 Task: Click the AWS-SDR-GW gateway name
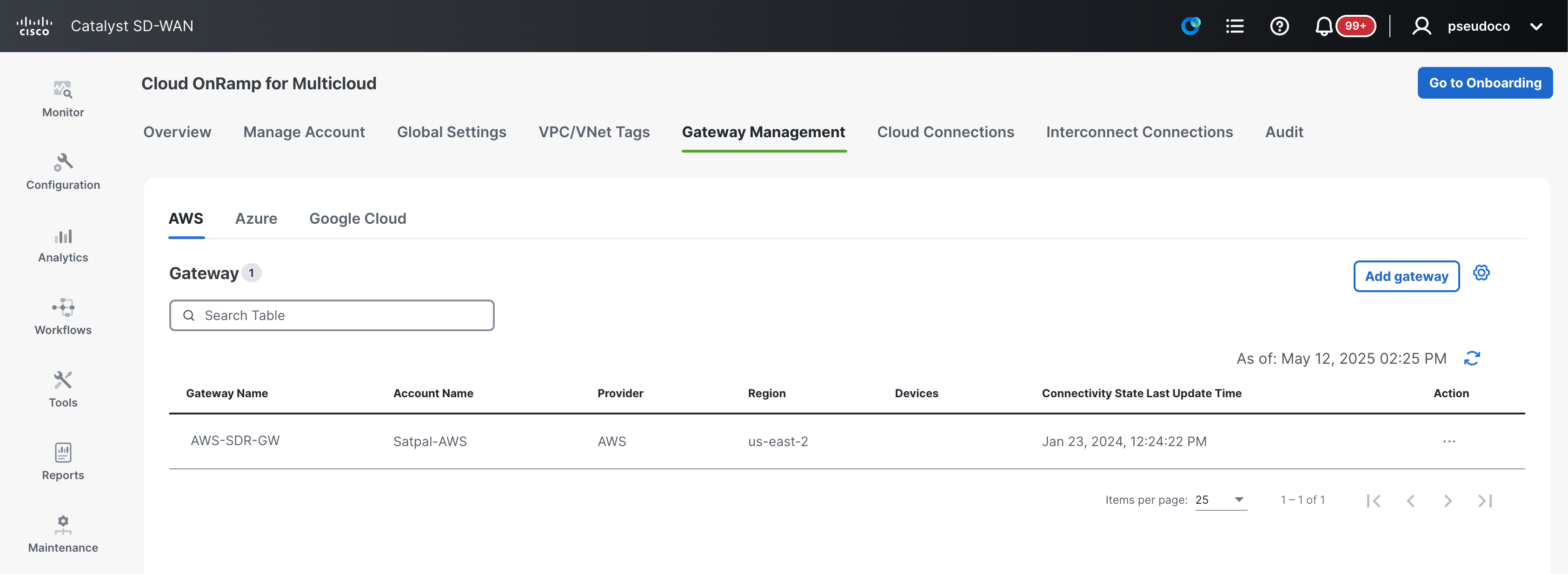click(x=235, y=441)
